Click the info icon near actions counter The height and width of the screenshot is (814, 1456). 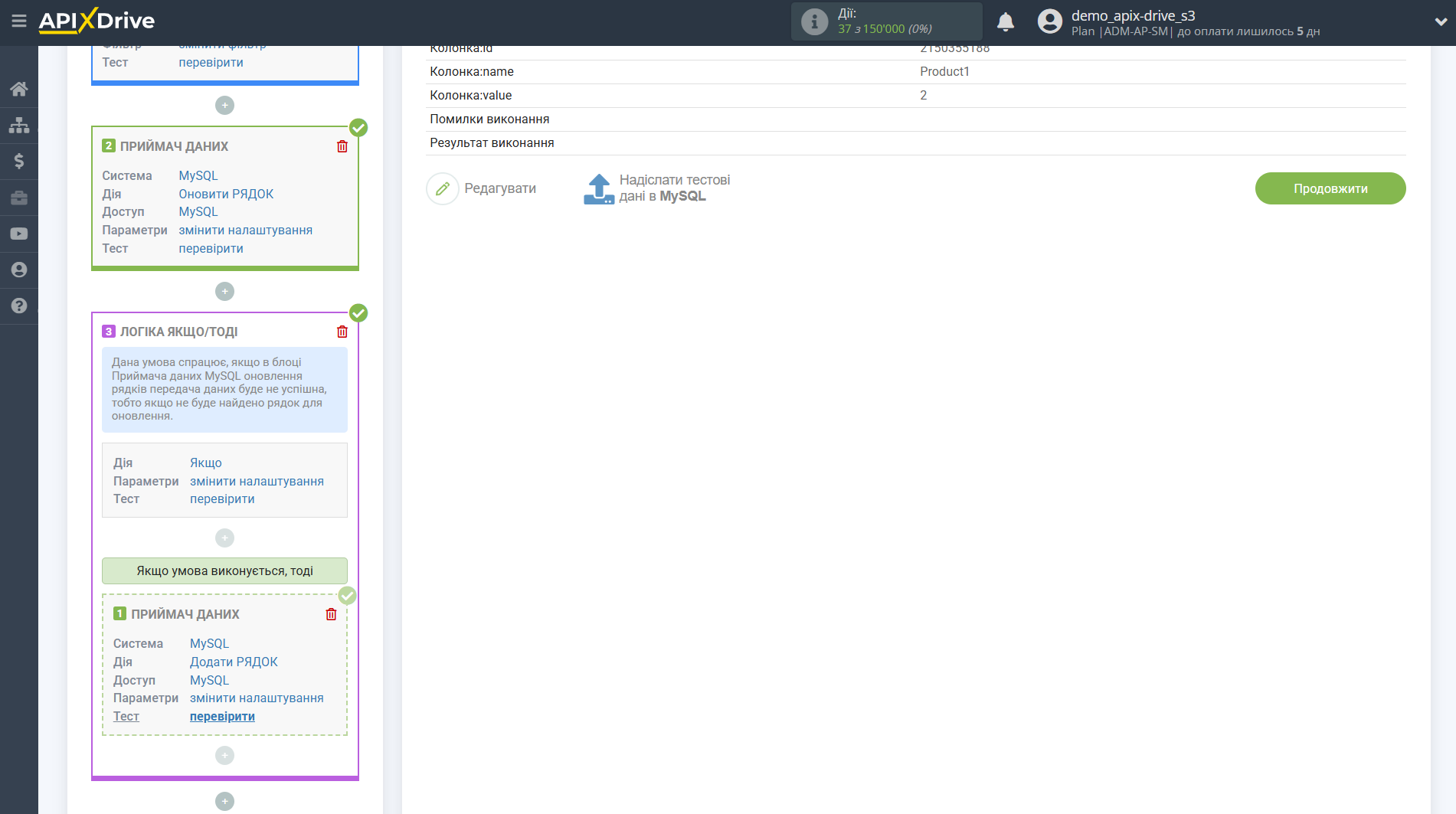tap(814, 21)
